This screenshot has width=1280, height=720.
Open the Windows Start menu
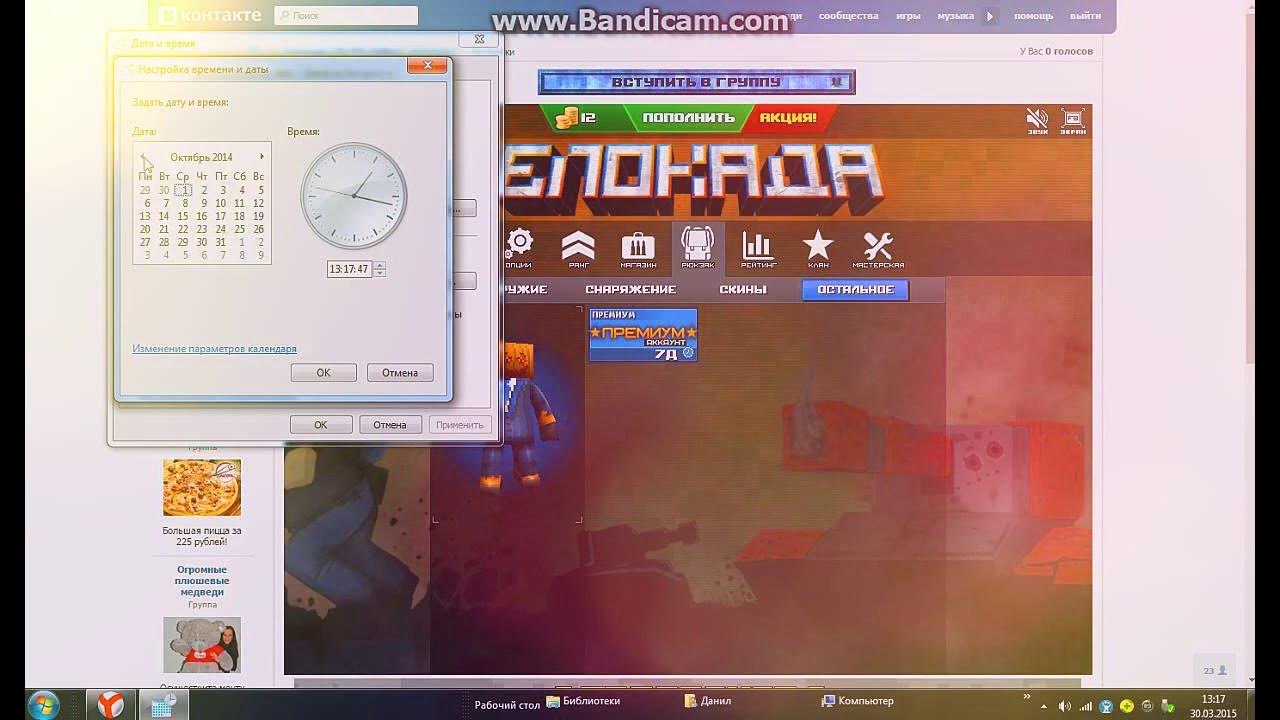point(43,704)
